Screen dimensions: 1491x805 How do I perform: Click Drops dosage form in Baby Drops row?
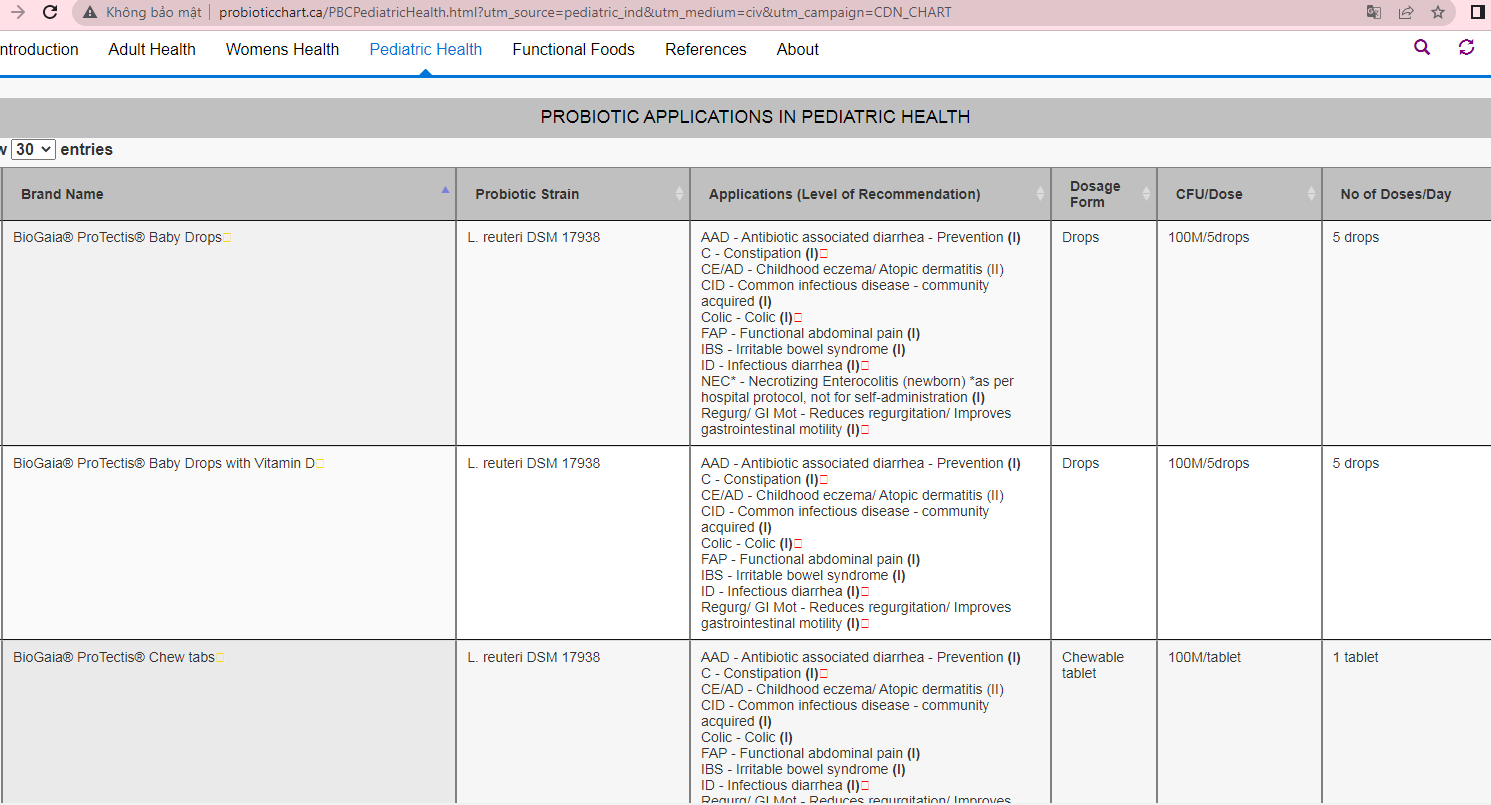point(1080,237)
